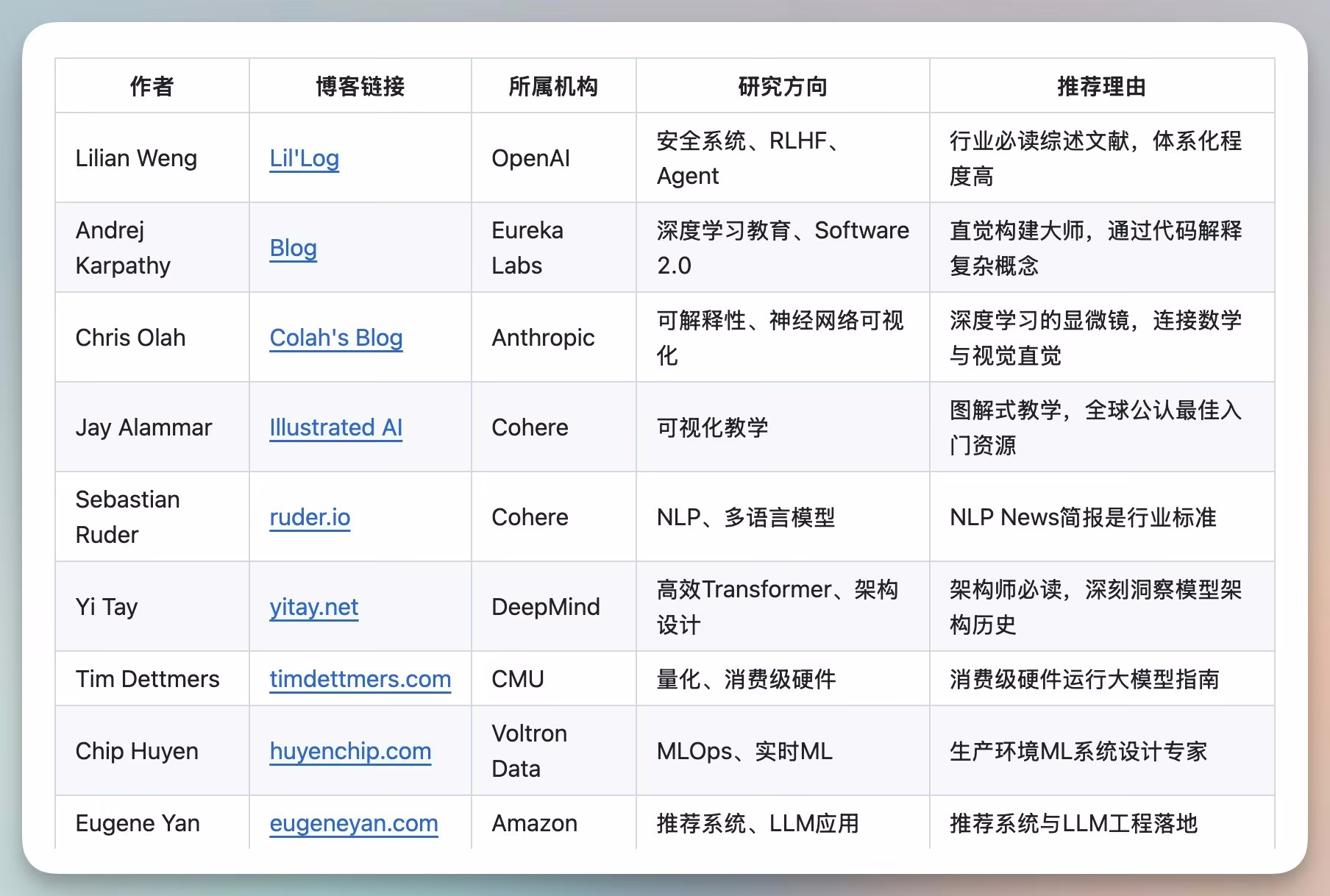Image resolution: width=1330 pixels, height=896 pixels.
Task: Open the Lil'Log blog link
Action: coord(303,158)
